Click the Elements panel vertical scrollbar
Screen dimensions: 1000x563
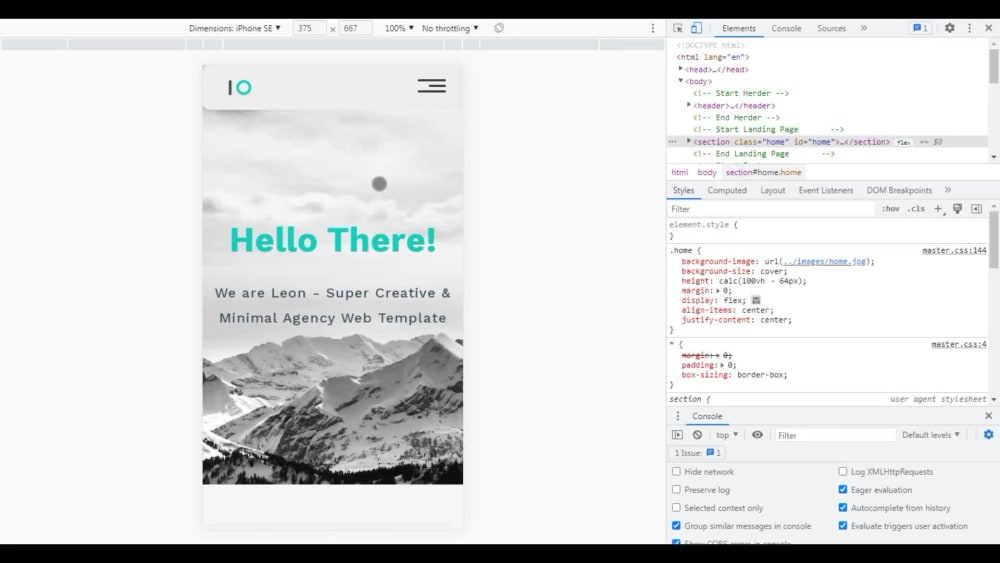(x=994, y=66)
